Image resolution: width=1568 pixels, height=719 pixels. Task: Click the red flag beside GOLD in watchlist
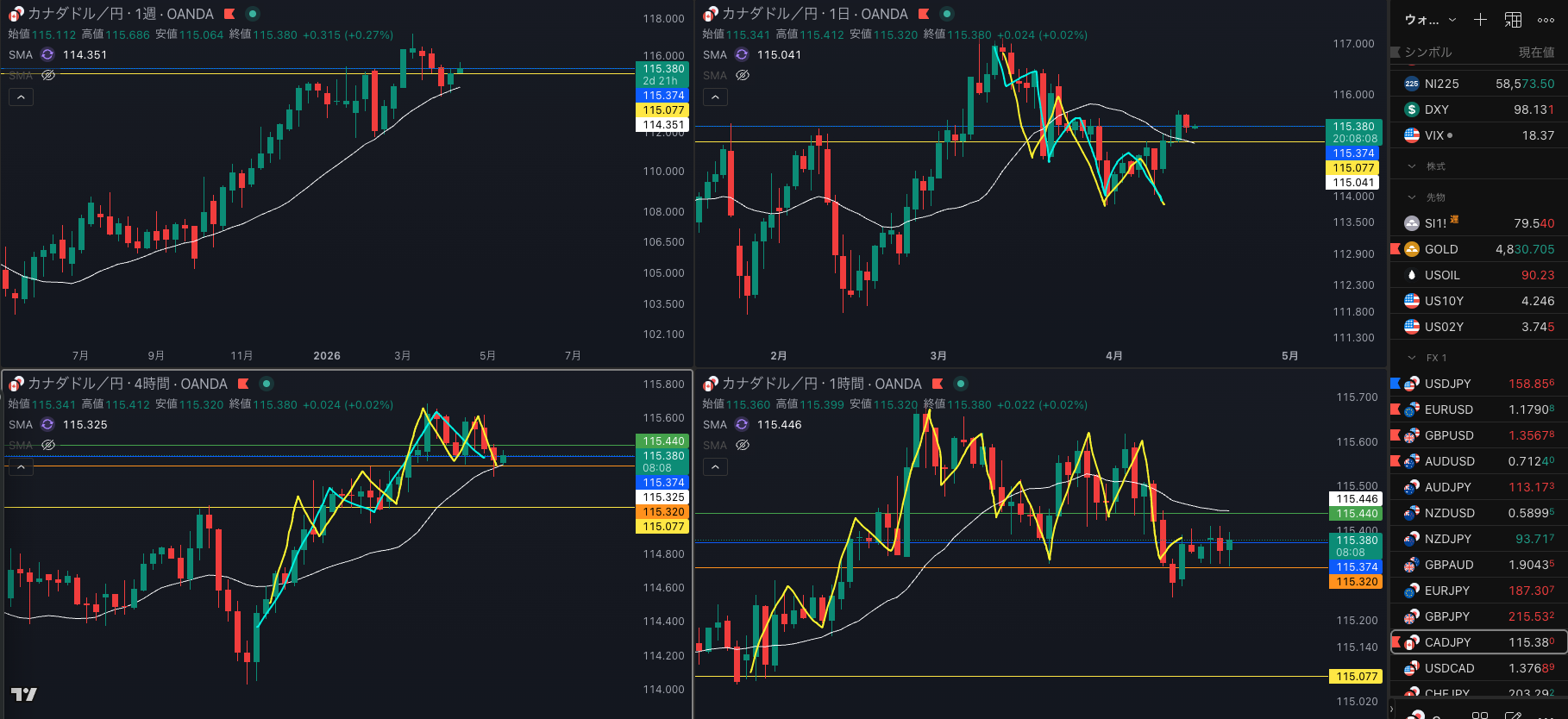pyautogui.click(x=1396, y=249)
